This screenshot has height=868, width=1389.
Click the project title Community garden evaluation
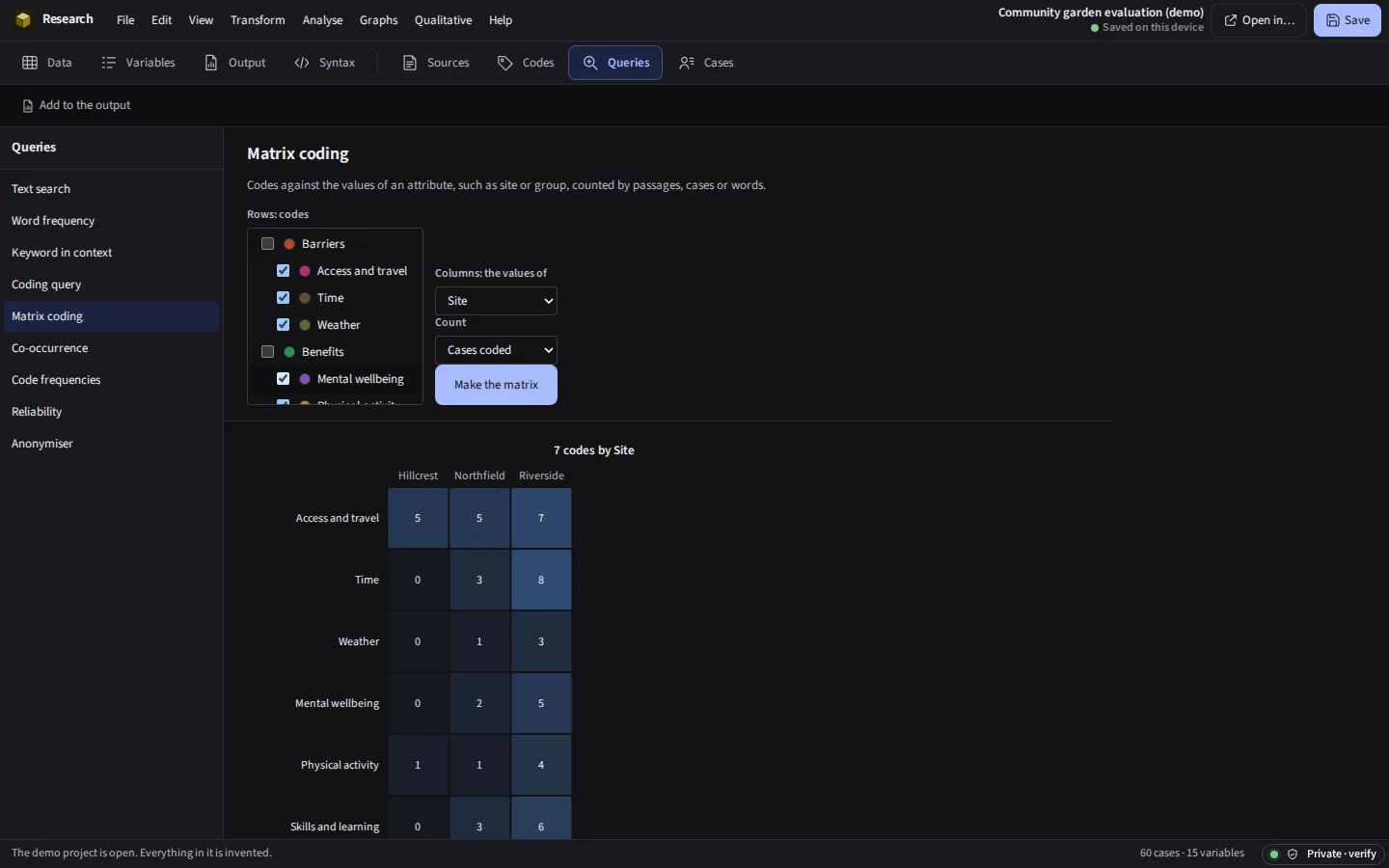tap(1101, 13)
